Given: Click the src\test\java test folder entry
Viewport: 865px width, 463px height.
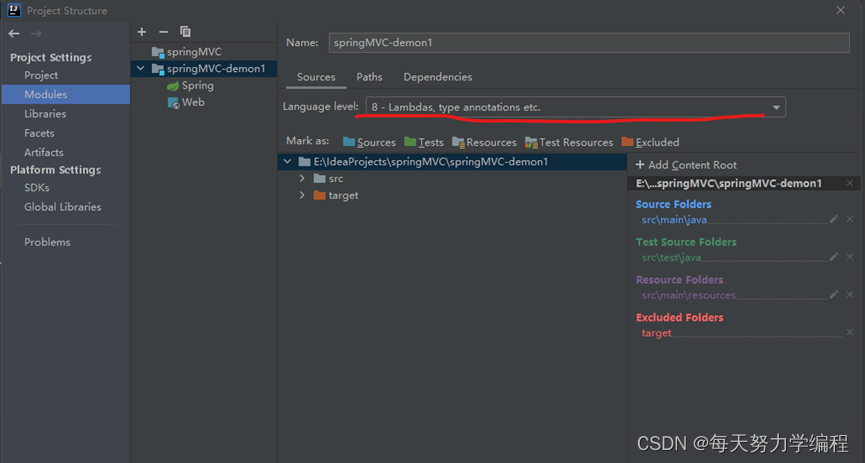Looking at the screenshot, I should pos(671,257).
